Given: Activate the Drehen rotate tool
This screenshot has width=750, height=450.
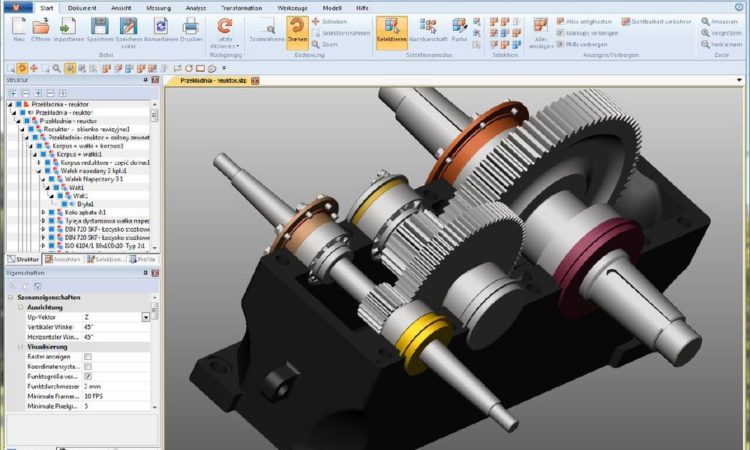Looking at the screenshot, I should (297, 30).
